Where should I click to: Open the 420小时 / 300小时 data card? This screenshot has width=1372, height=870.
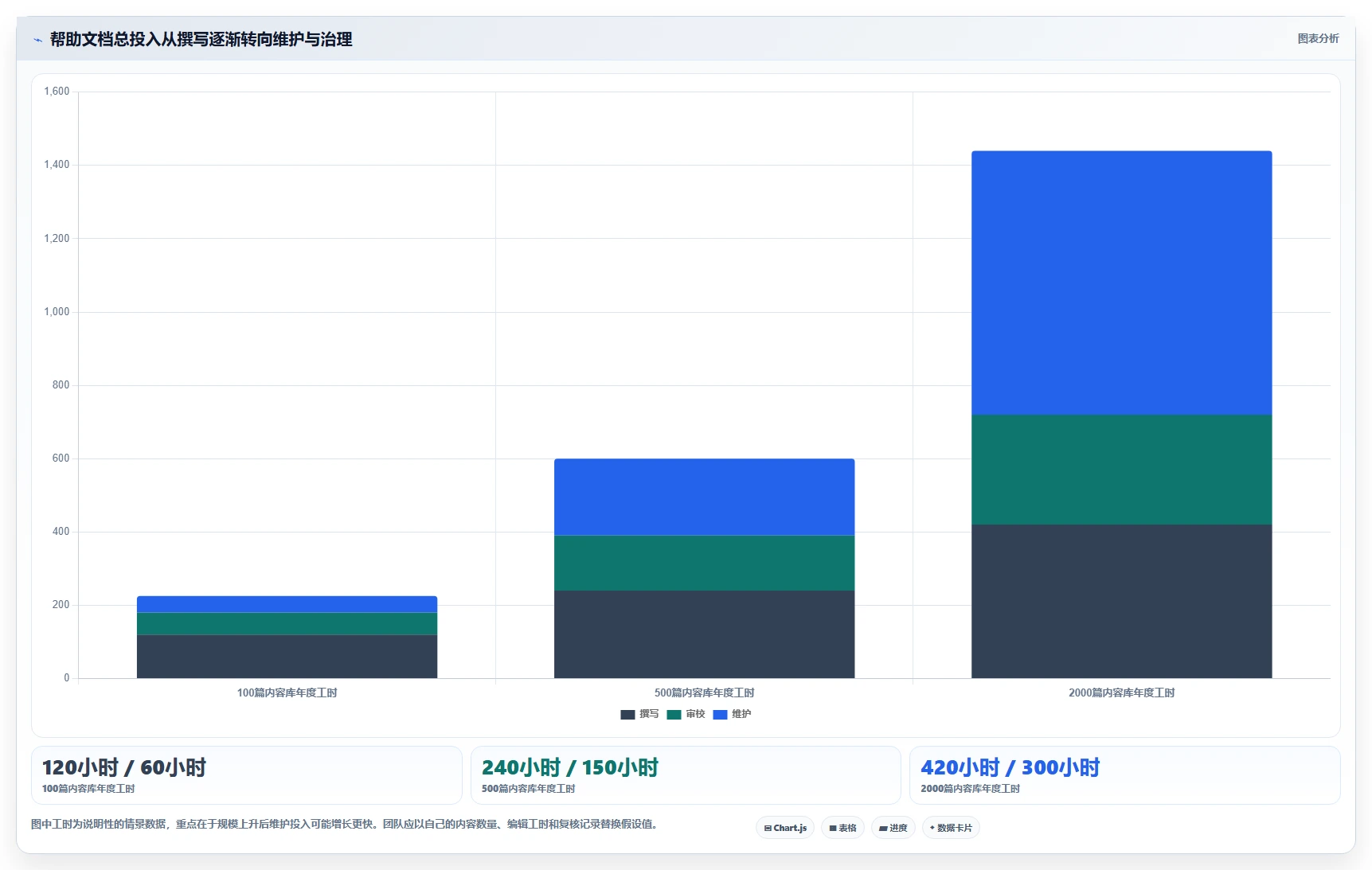[1125, 775]
